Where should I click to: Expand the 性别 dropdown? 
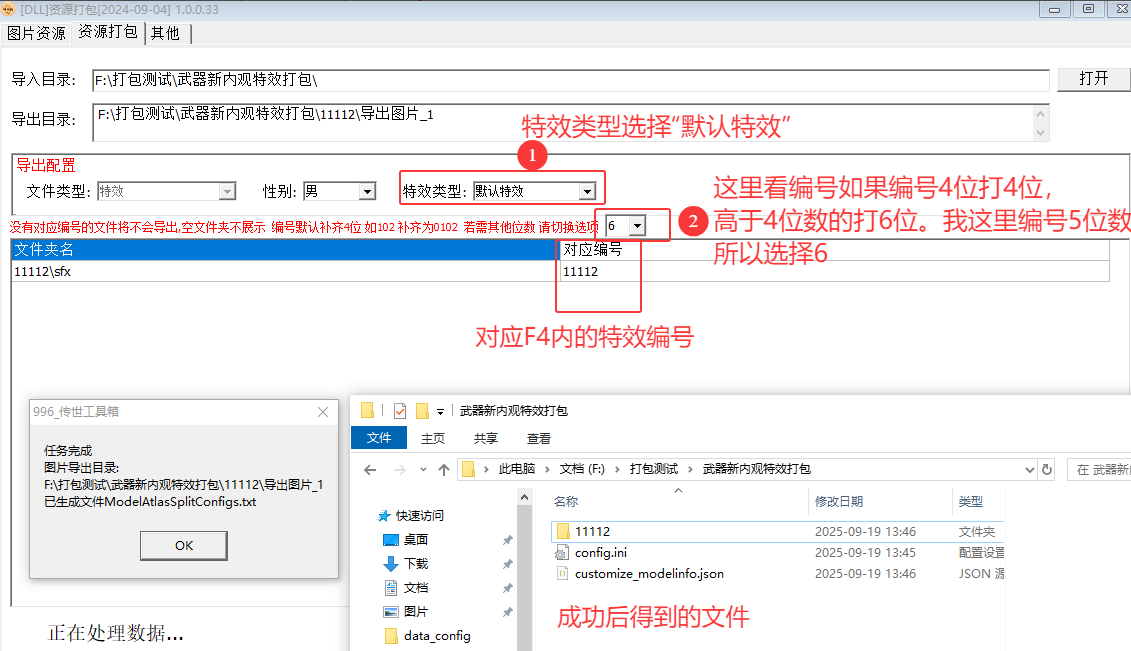[367, 191]
